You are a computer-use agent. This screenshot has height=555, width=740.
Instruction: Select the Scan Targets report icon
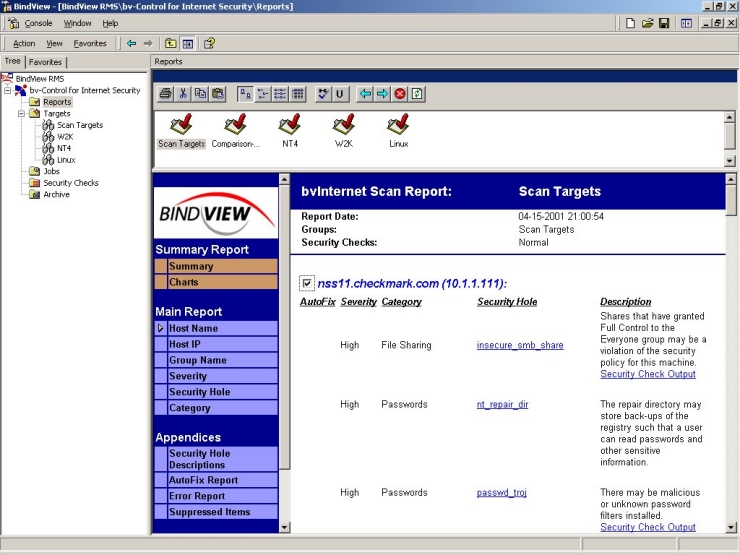pos(182,131)
